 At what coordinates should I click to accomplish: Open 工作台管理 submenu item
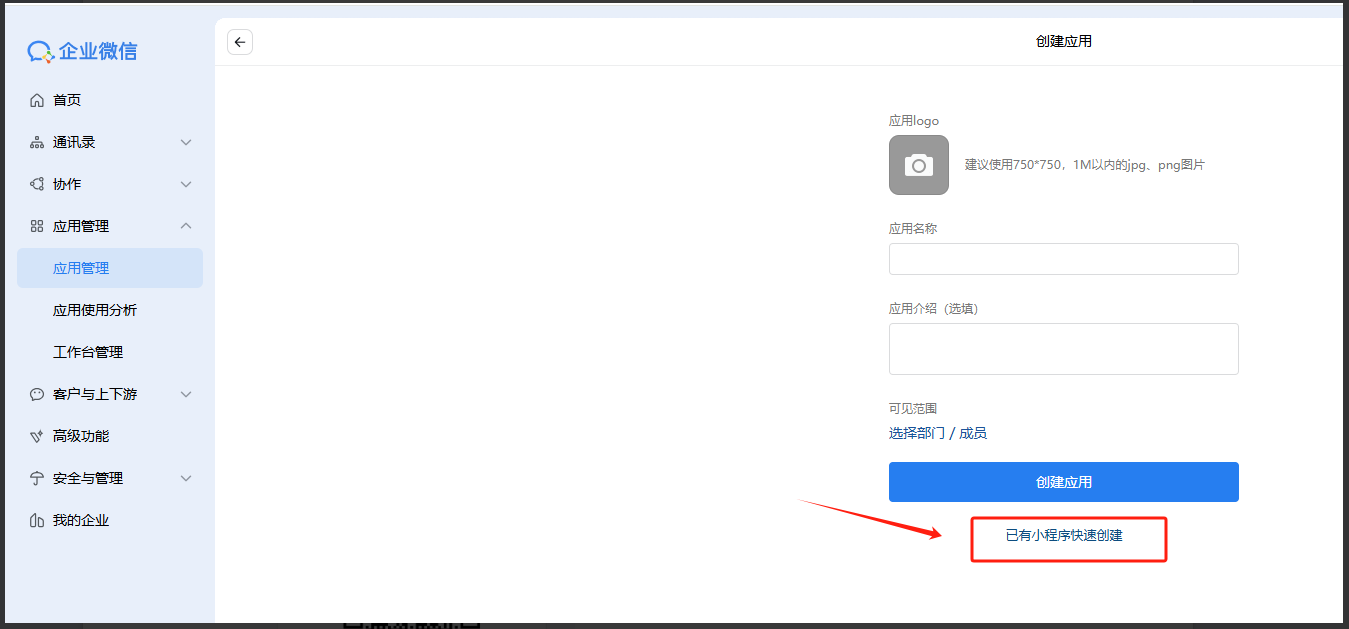(88, 352)
